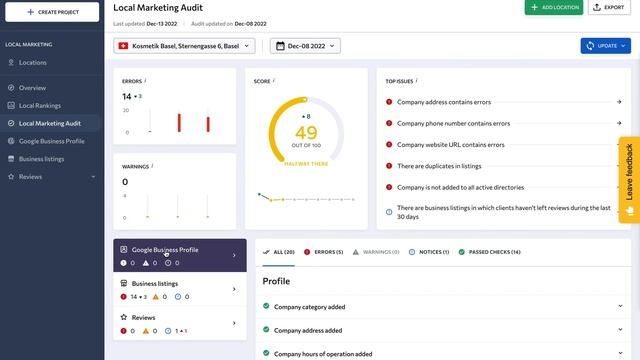Viewport: 640px width, 360px height.
Task: Click the Reviews card star icon
Action: point(124,317)
